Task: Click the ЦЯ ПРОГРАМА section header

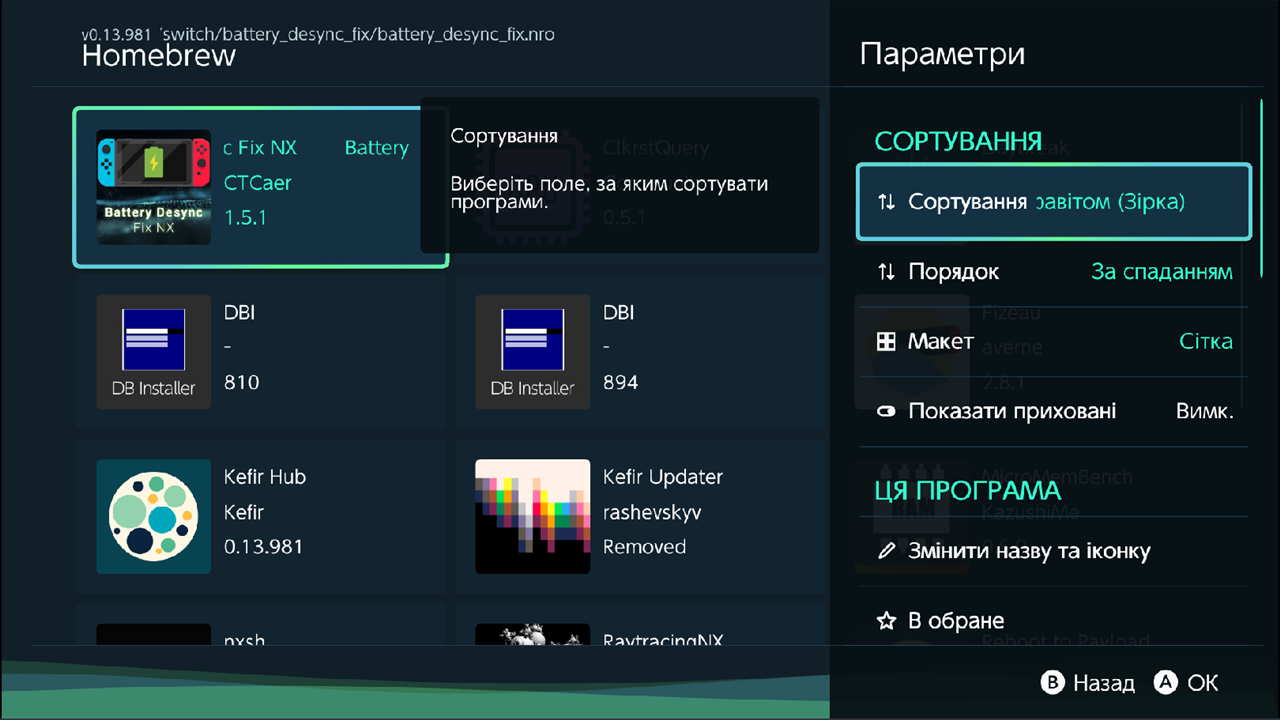Action: 968,491
